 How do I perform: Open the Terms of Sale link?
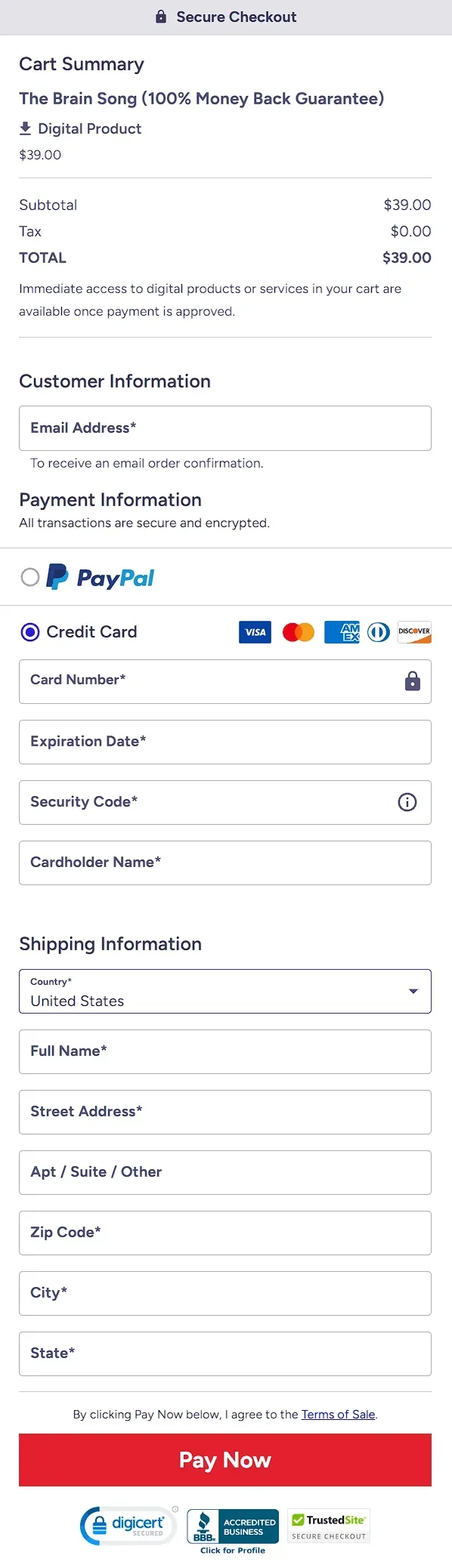click(x=338, y=1414)
